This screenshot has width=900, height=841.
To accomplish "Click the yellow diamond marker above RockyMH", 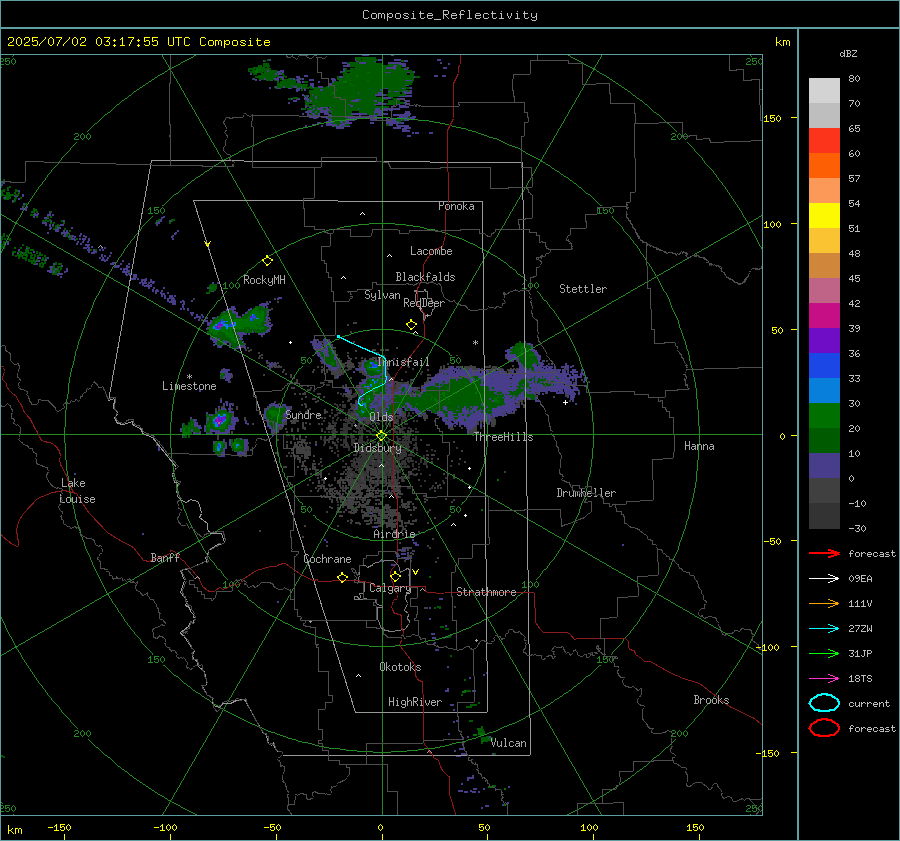I will [x=267, y=261].
